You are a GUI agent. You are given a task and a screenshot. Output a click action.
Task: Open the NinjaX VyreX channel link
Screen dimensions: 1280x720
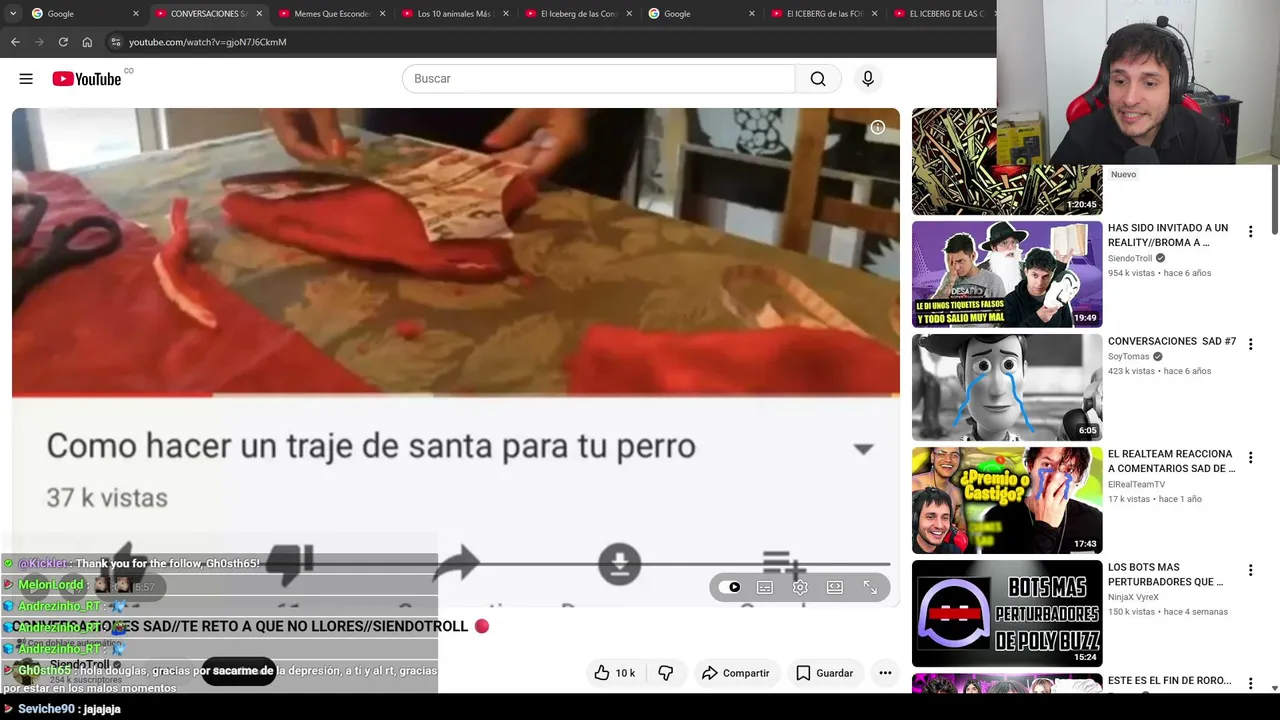point(1133,598)
